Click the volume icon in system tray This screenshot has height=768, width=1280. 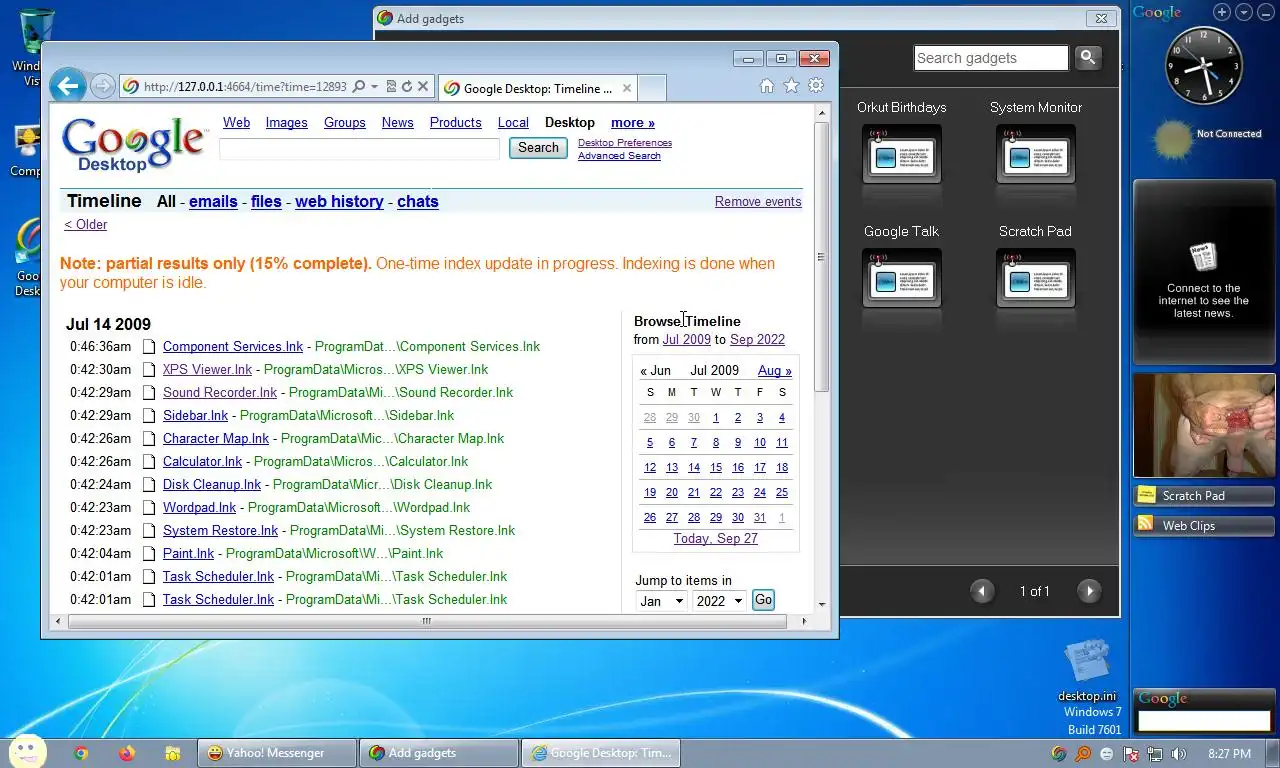pyautogui.click(x=1178, y=754)
